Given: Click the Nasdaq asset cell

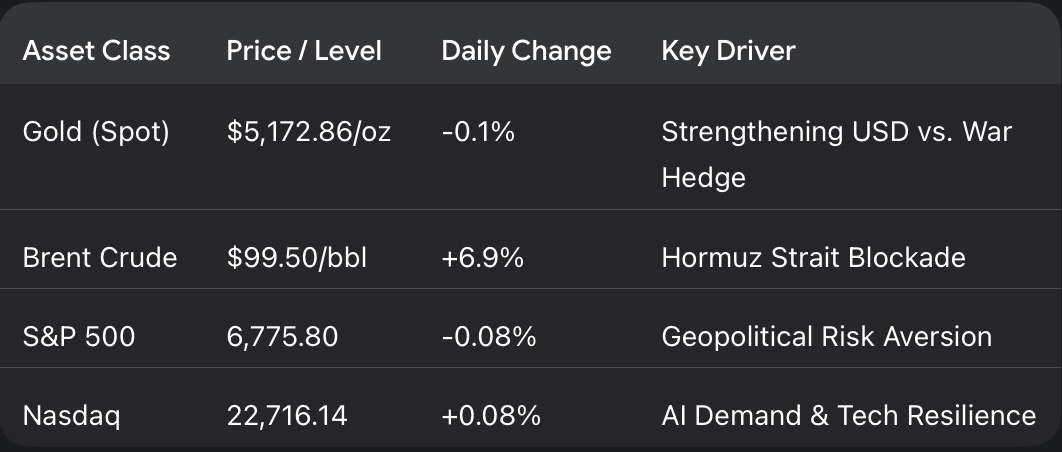Looking at the screenshot, I should (71, 415).
